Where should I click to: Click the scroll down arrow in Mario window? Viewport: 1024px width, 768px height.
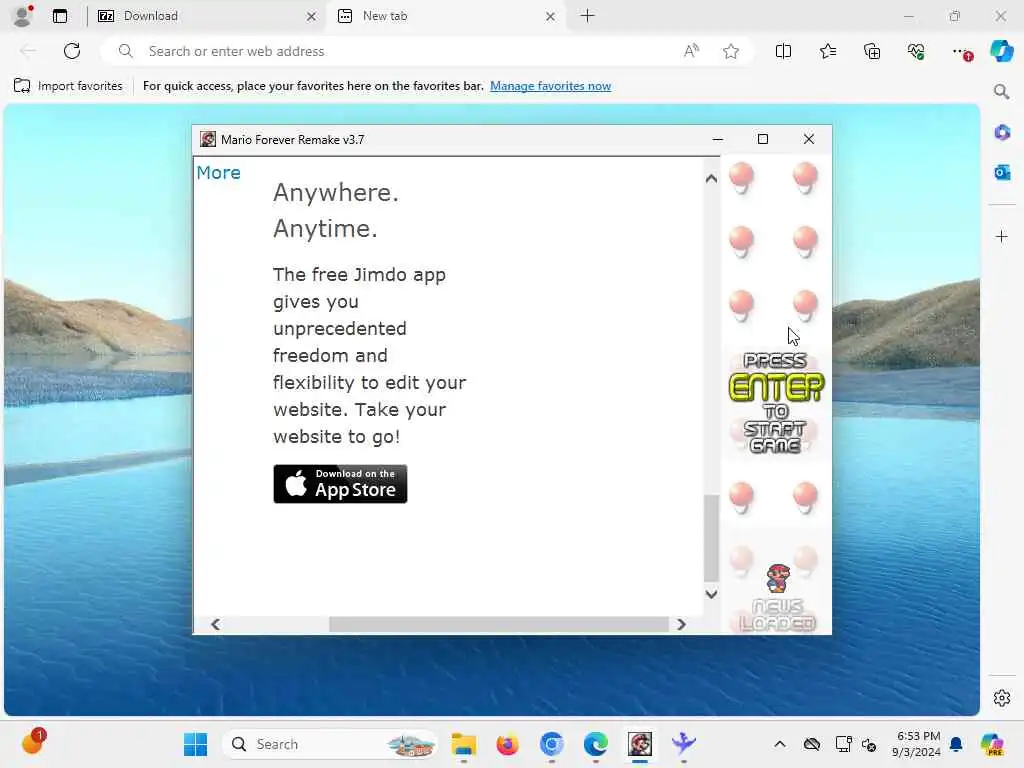(x=711, y=594)
